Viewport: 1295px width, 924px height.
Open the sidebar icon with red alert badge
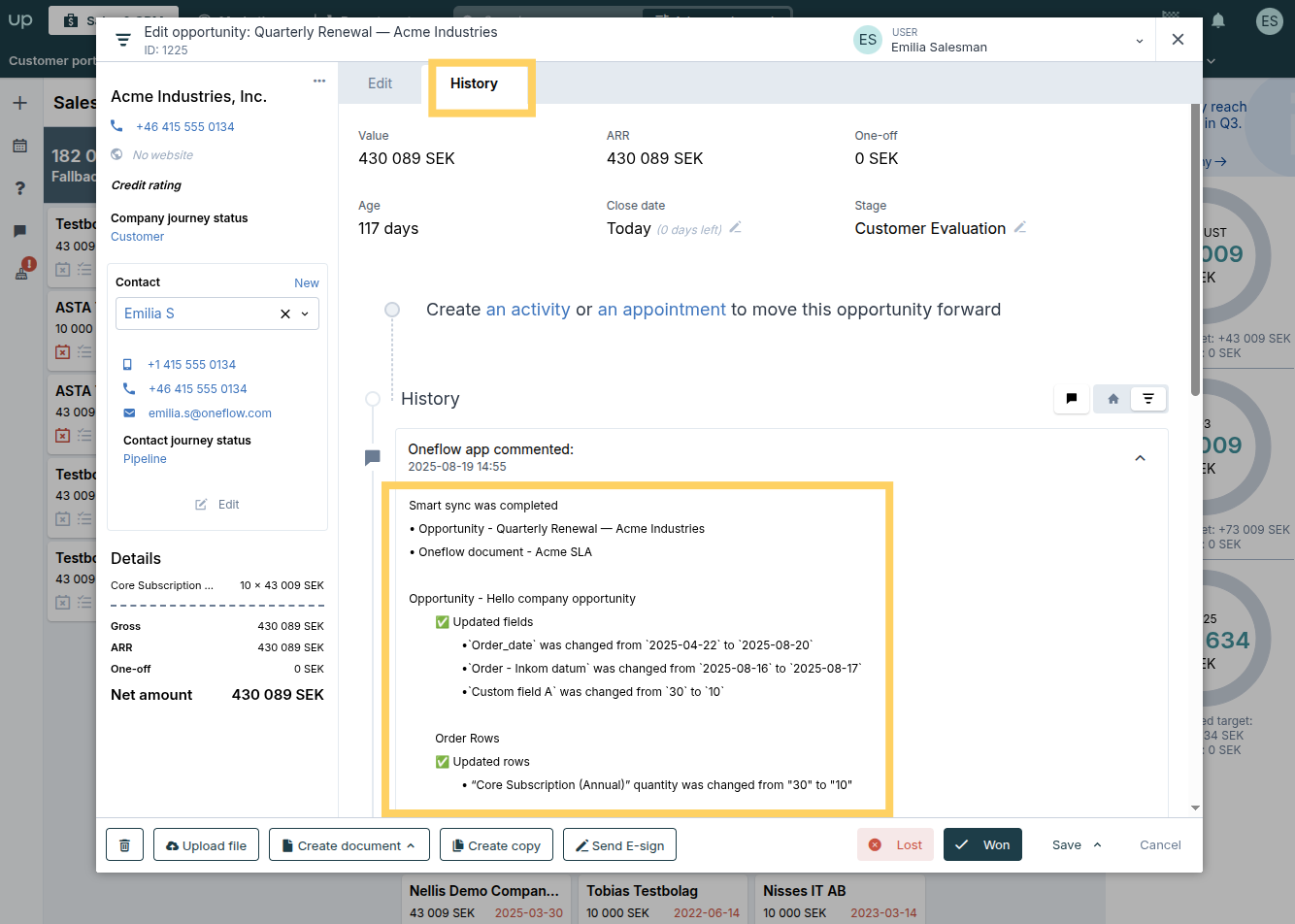click(x=22, y=271)
